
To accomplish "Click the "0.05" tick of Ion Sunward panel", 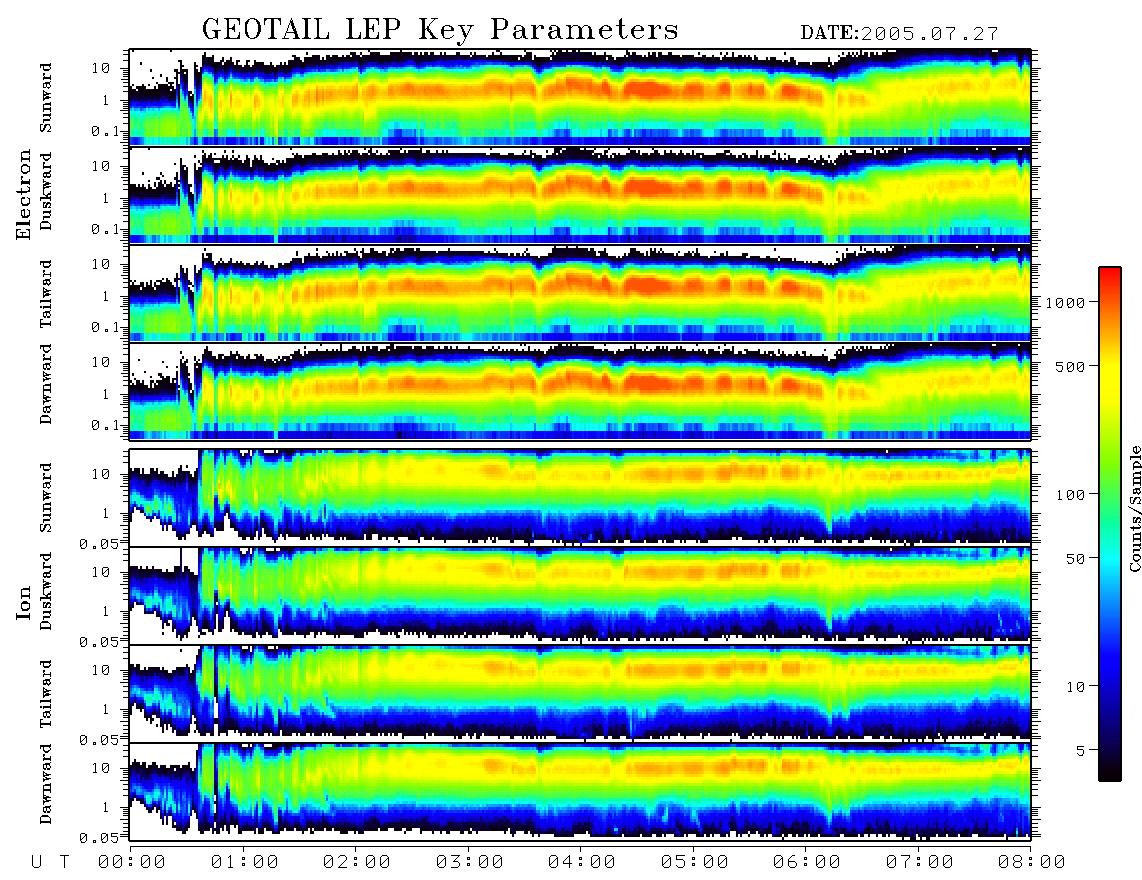I will coord(99,543).
